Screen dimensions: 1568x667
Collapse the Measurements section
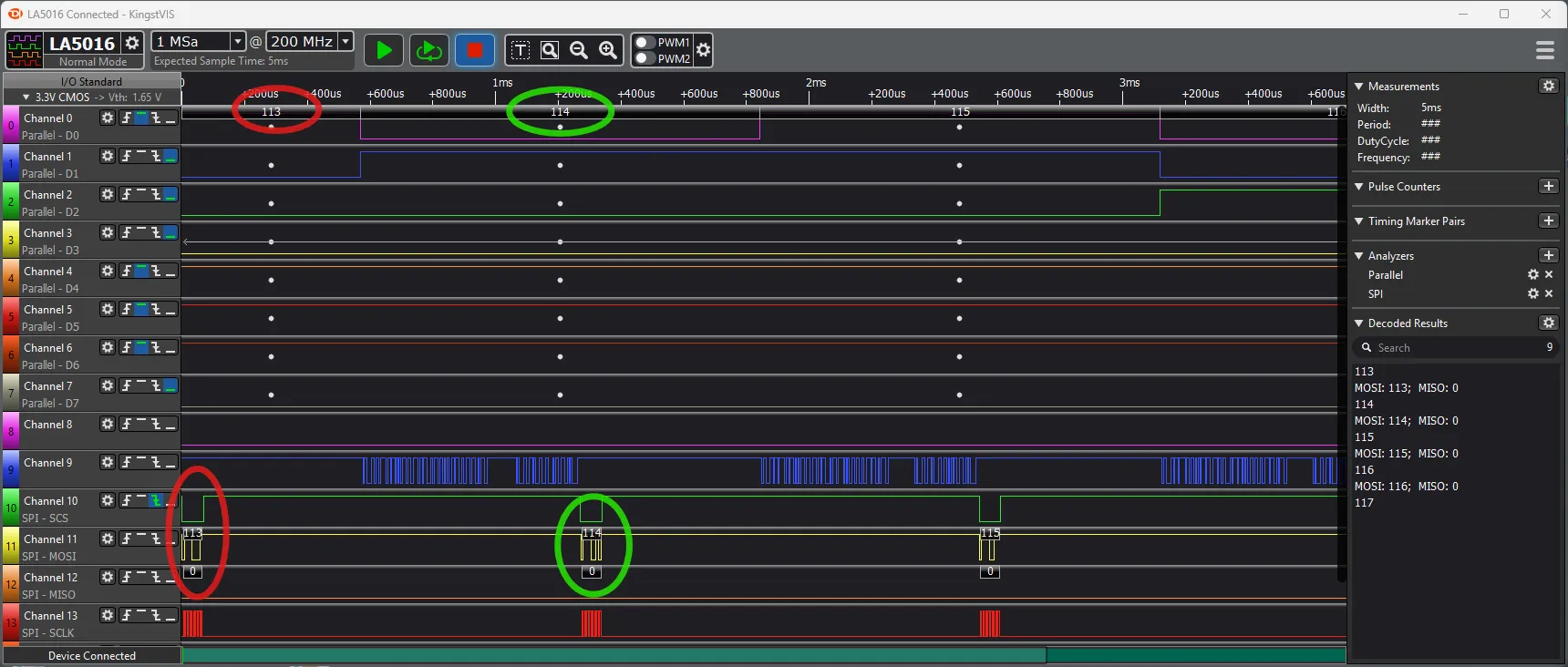1359,86
